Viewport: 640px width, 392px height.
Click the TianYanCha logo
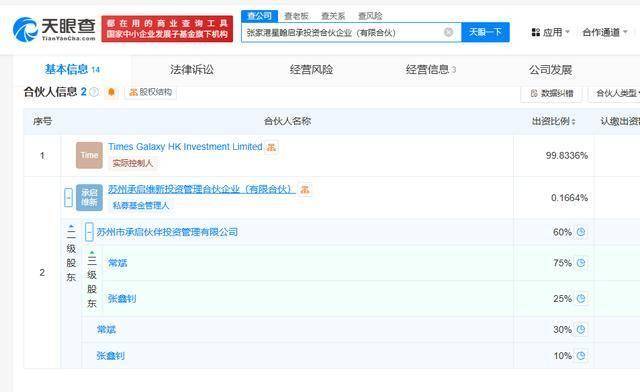54,29
